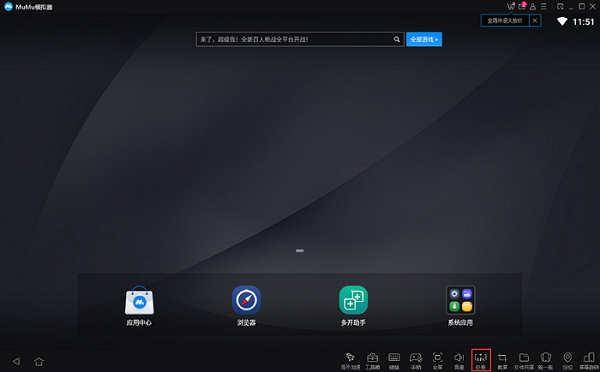Image resolution: width=600 pixels, height=372 pixels.
Task: Minimize the MuMu emulator window
Action: click(571, 7)
